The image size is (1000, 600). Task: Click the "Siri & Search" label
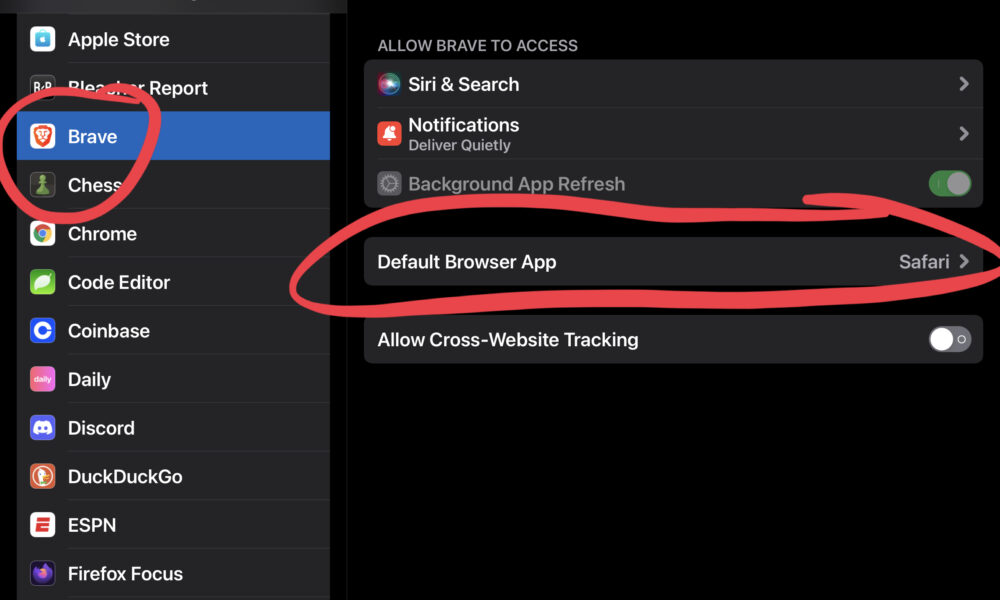[464, 84]
